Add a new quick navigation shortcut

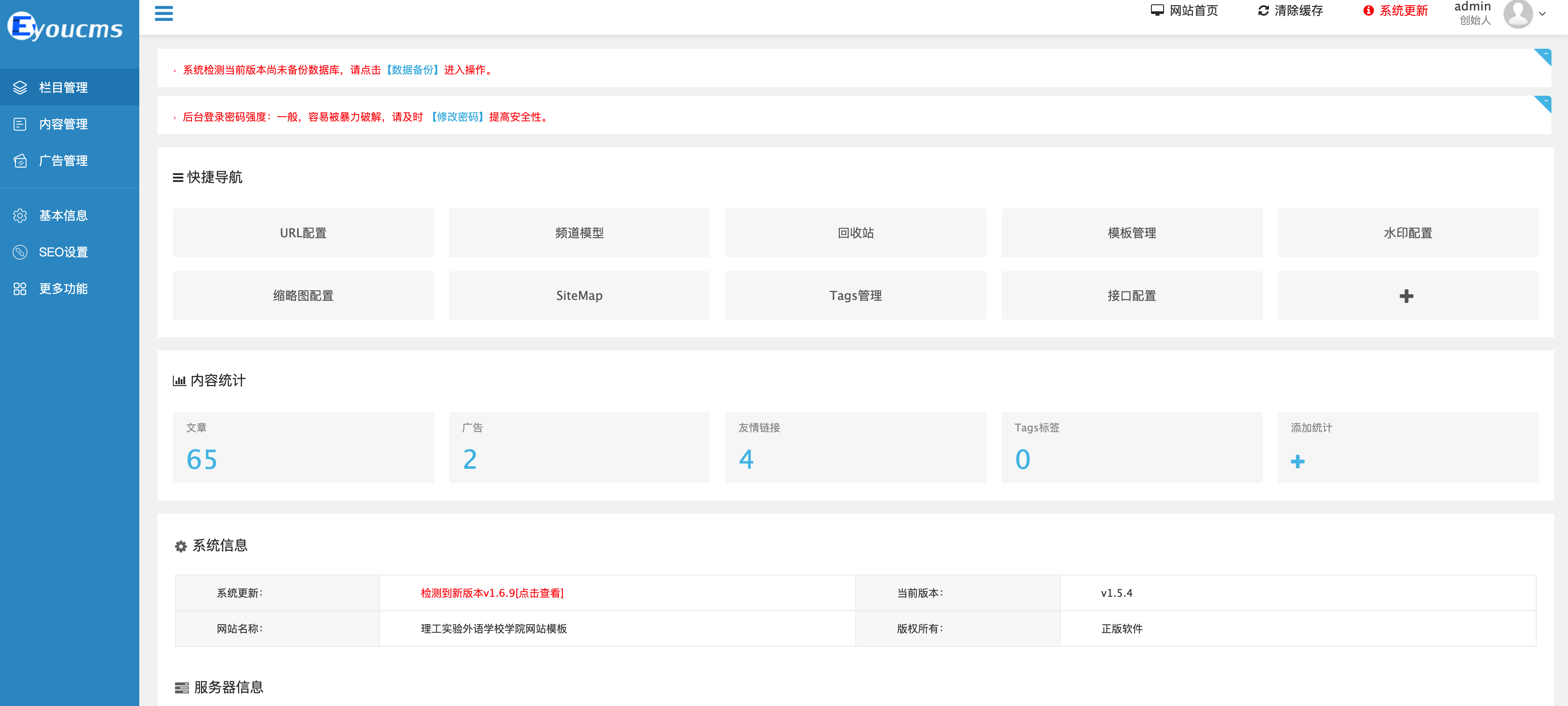coord(1408,296)
